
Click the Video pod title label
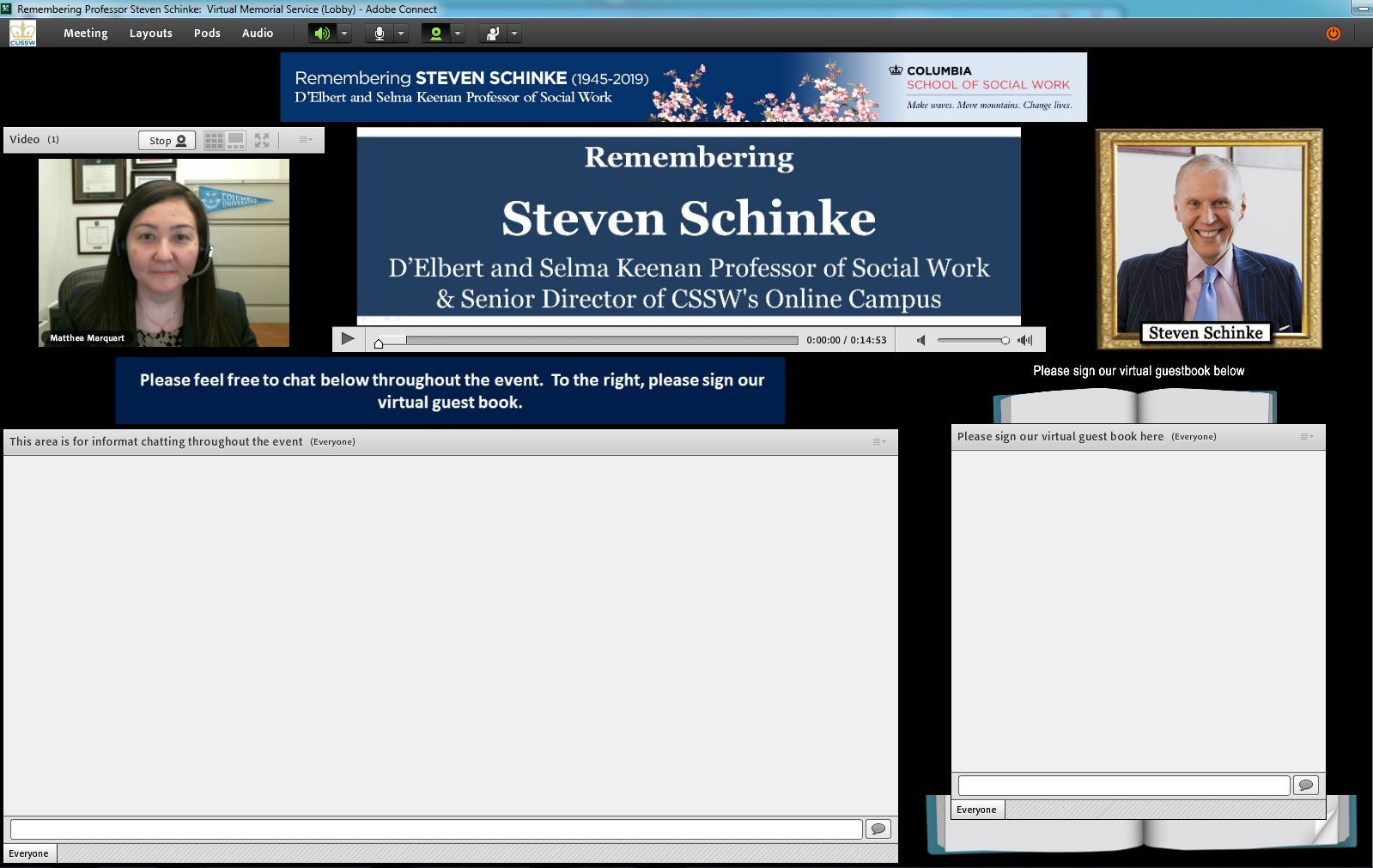[24, 139]
